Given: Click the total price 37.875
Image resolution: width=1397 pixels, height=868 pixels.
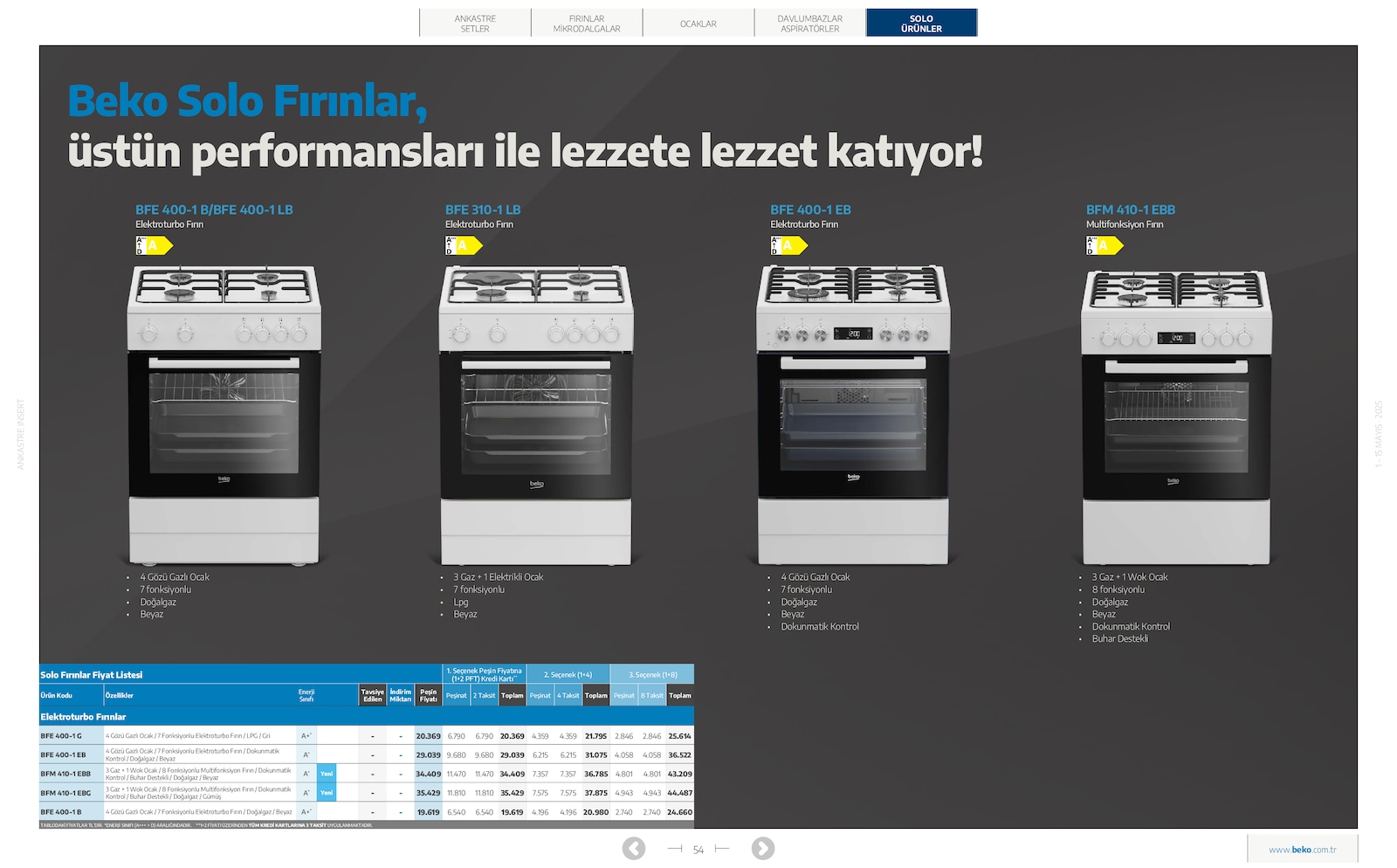Looking at the screenshot, I should pyautogui.click(x=596, y=793).
